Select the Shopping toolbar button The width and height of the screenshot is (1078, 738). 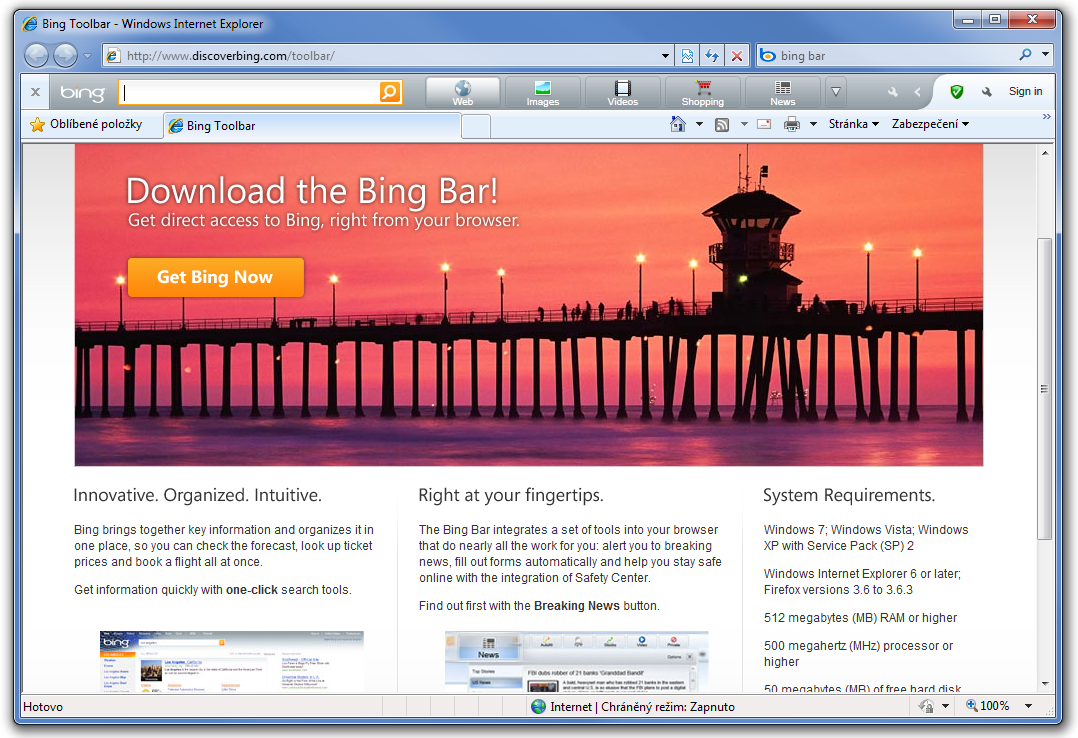point(703,92)
